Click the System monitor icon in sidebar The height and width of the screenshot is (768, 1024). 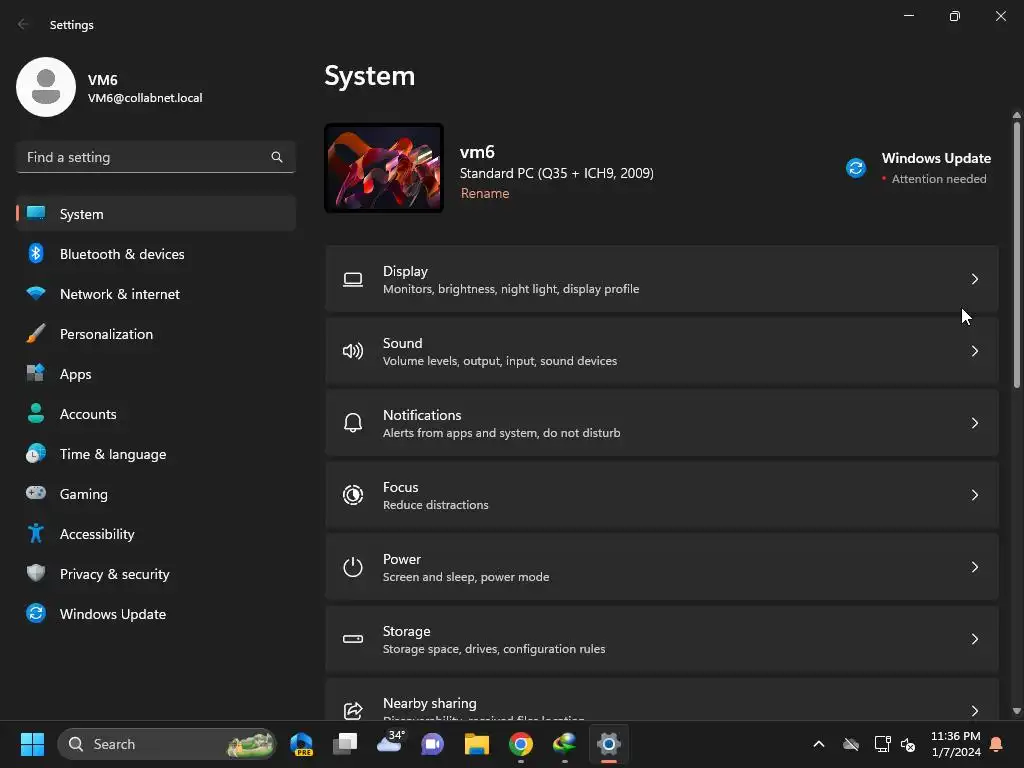click(36, 213)
